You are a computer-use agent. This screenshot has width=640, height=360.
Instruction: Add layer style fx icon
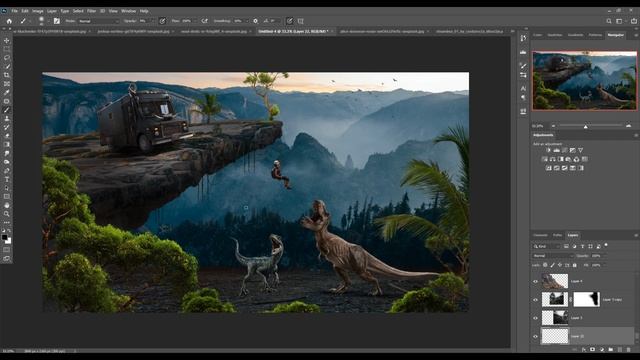click(x=584, y=349)
